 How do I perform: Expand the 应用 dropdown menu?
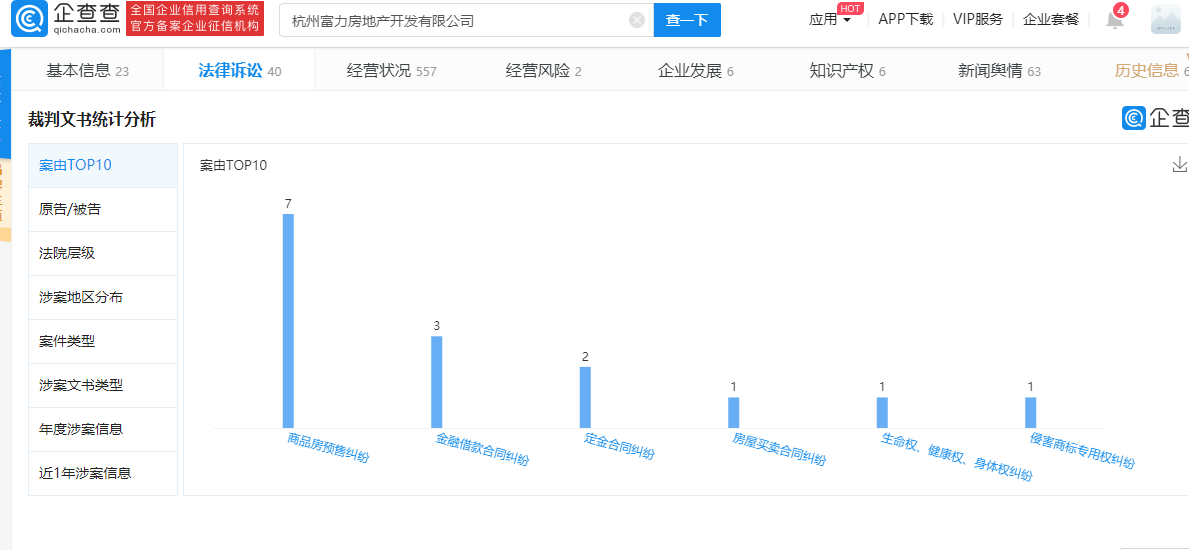[x=829, y=19]
